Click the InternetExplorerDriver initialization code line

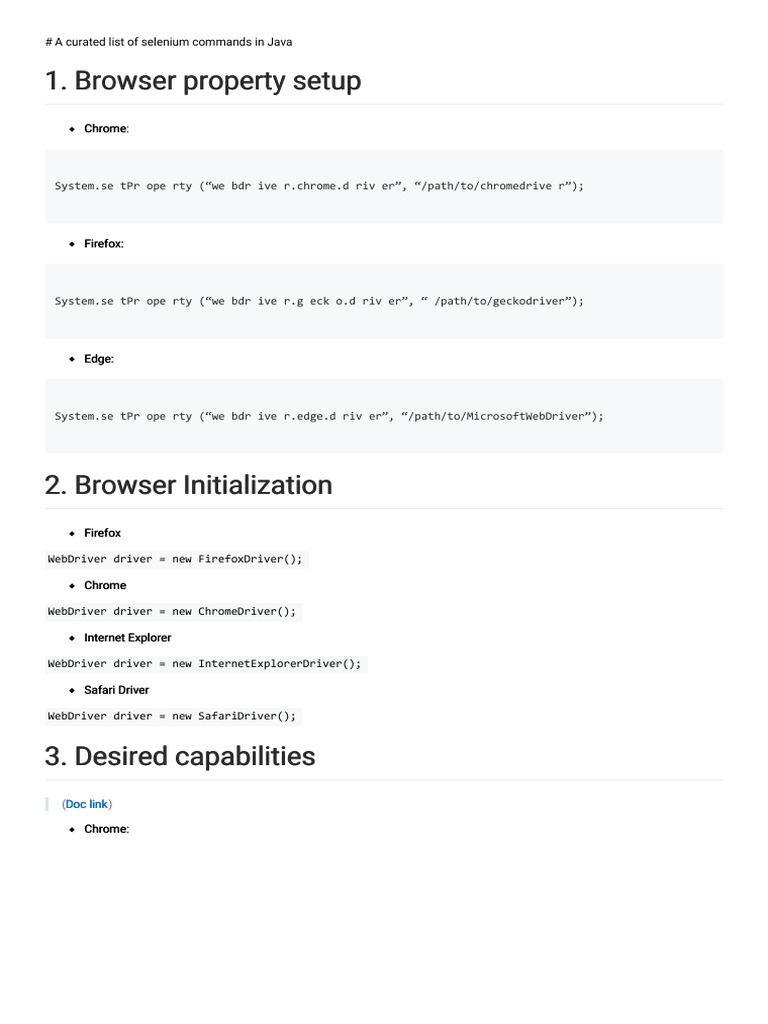[204, 663]
